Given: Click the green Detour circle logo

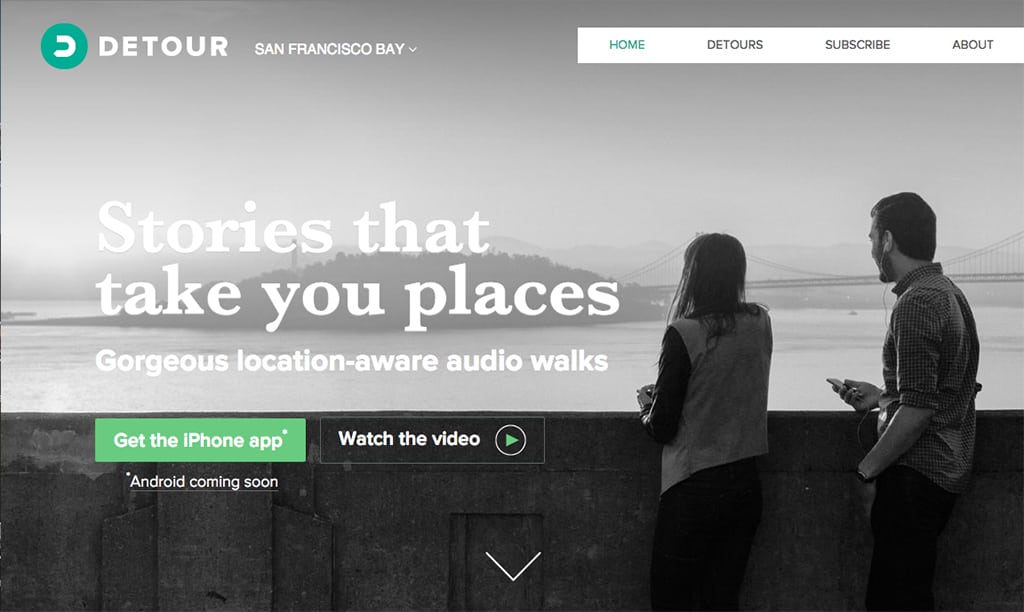Looking at the screenshot, I should pyautogui.click(x=64, y=46).
